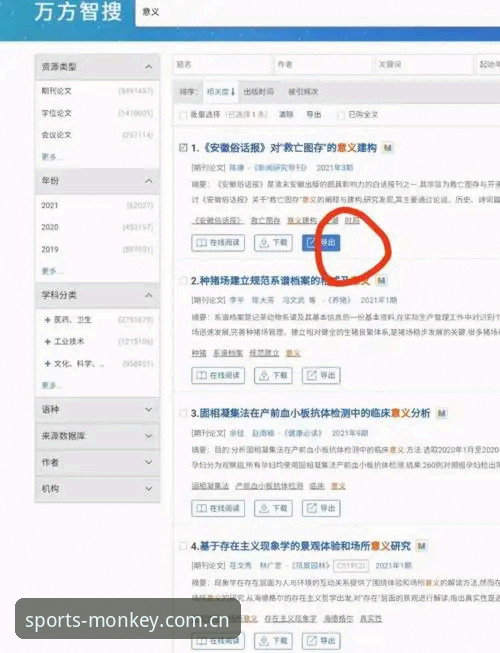Expand the 工业技术 subject with its plus icon
Screen dimensions: 500x653
(x=47, y=341)
